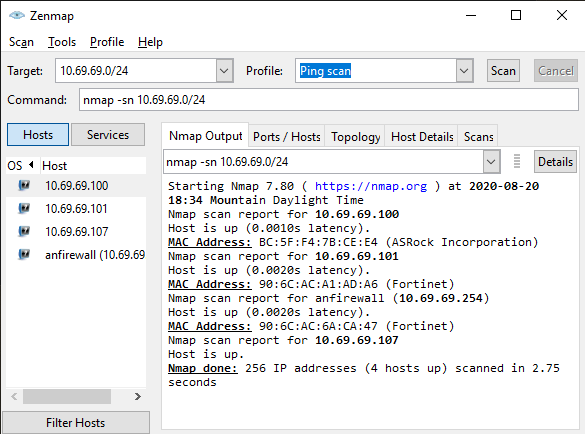Click right arrow of host list scrollbar
Image resolution: width=585 pixels, height=434 pixels.
tap(138, 396)
